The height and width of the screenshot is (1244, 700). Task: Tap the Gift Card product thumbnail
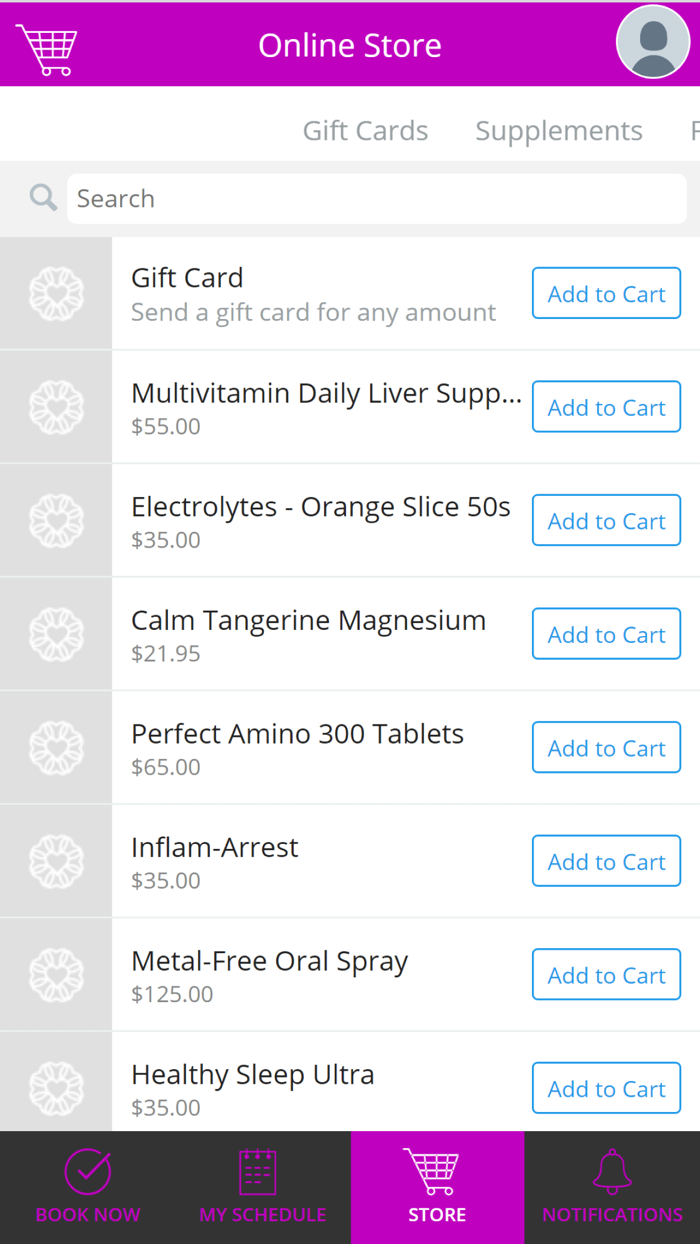pyautogui.click(x=56, y=294)
